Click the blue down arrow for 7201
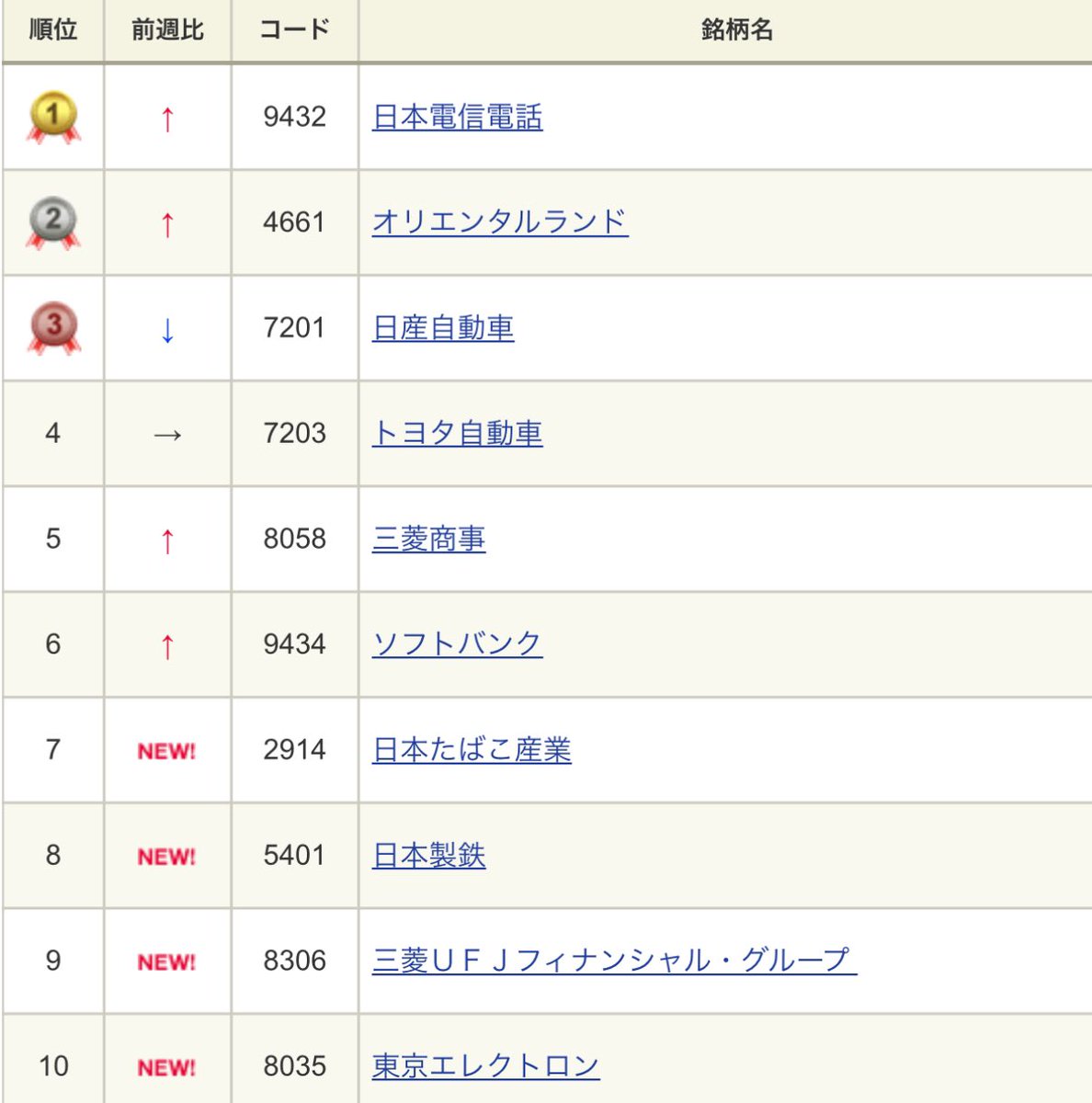The height and width of the screenshot is (1103, 1092). 167,330
